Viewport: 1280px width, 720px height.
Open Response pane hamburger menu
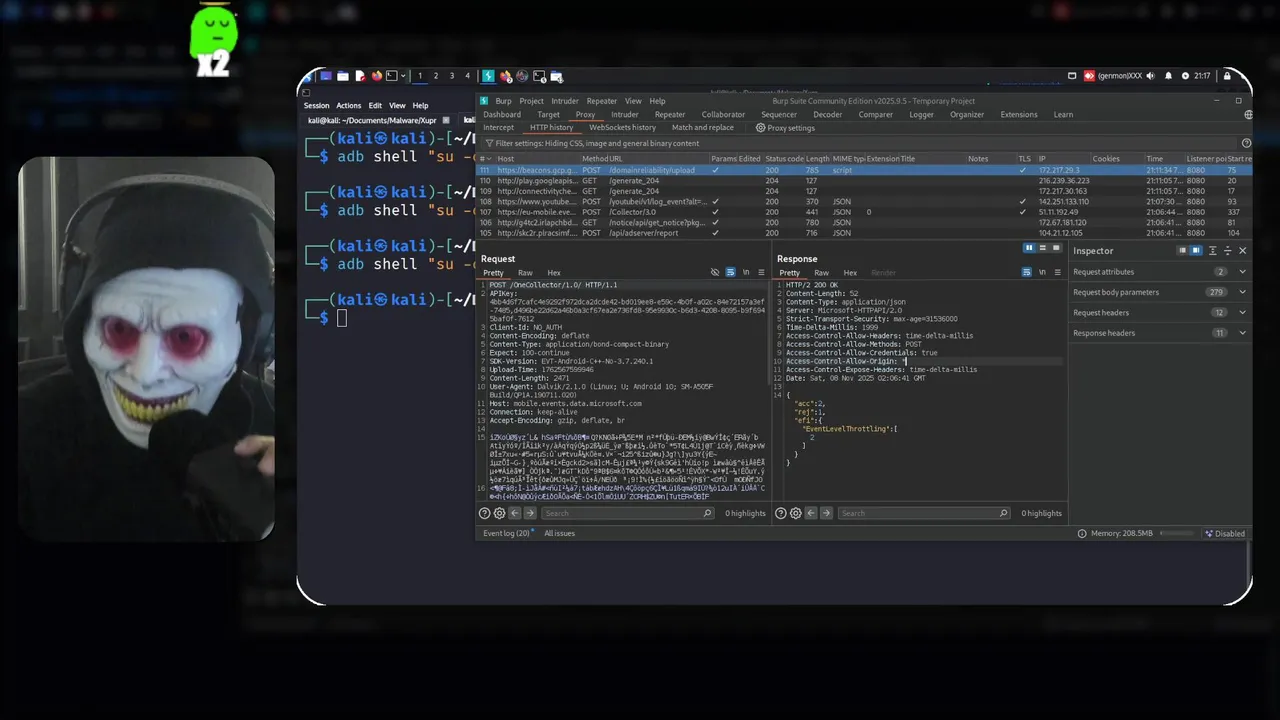tap(1057, 272)
